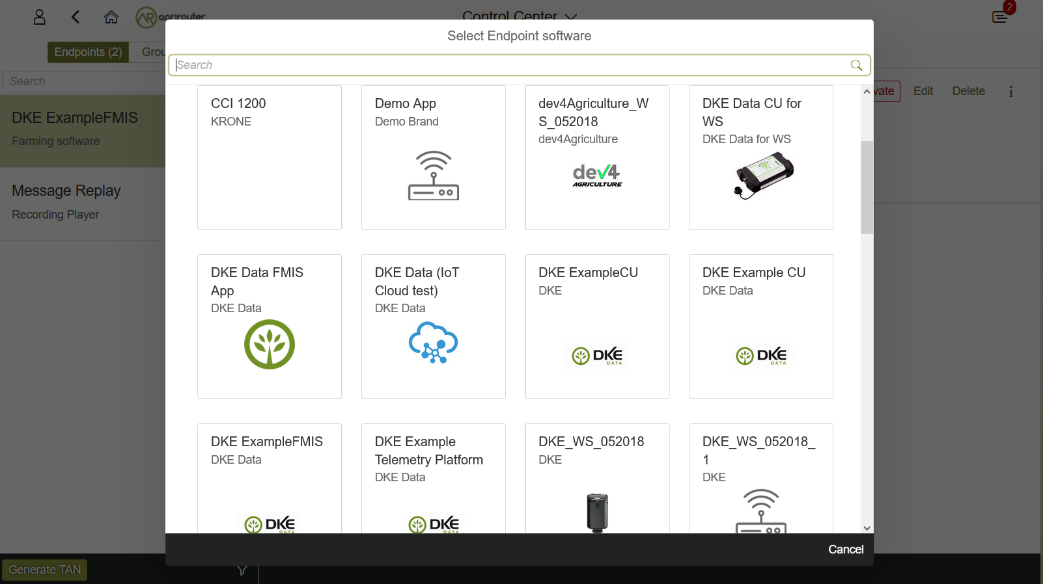Image resolution: width=1043 pixels, height=584 pixels.
Task: Focus the Select Endpoint software search field
Action: pyautogui.click(x=510, y=65)
